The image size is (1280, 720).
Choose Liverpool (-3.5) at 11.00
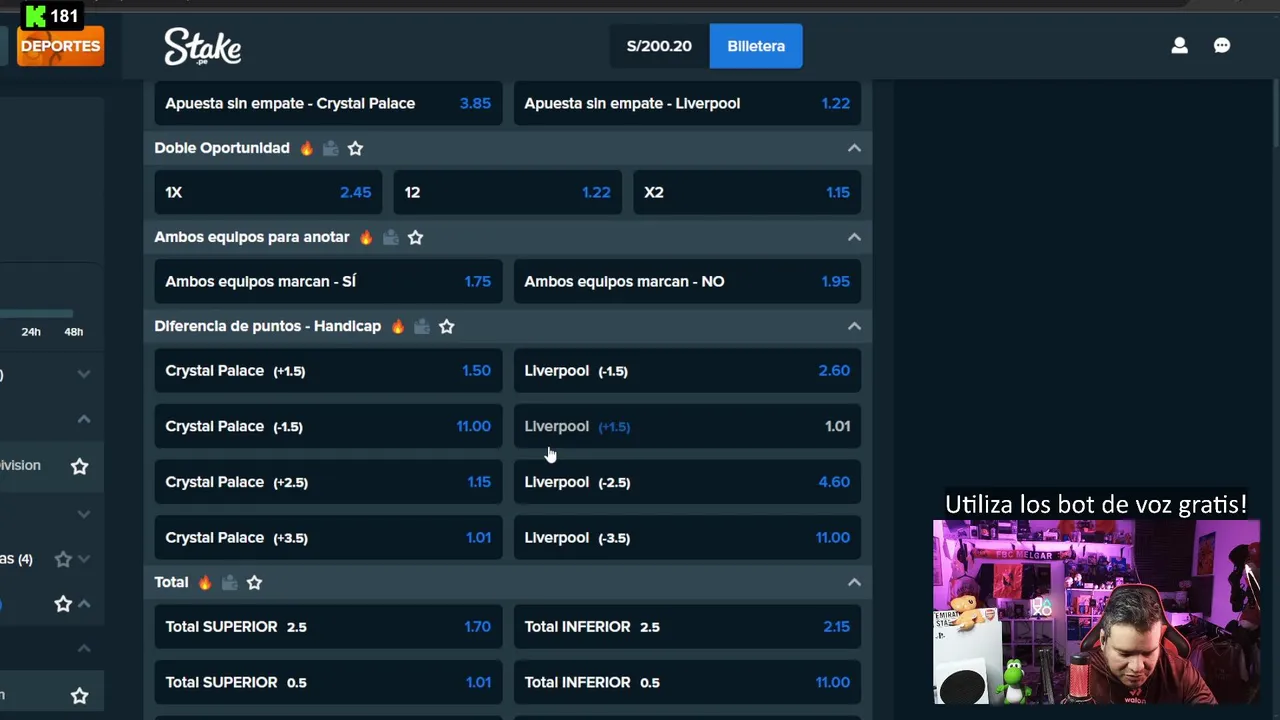(x=687, y=537)
